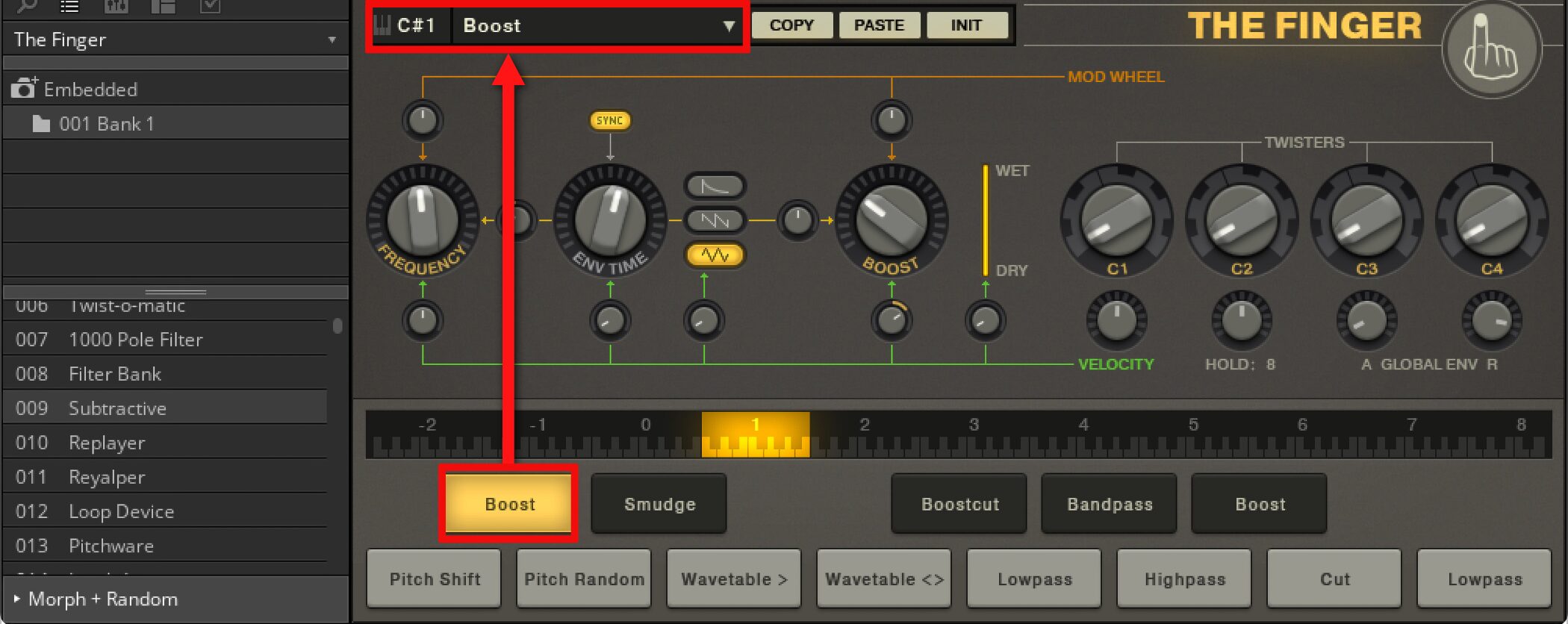Image resolution: width=1568 pixels, height=624 pixels.
Task: Open the mixer faders icon
Action: click(116, 6)
